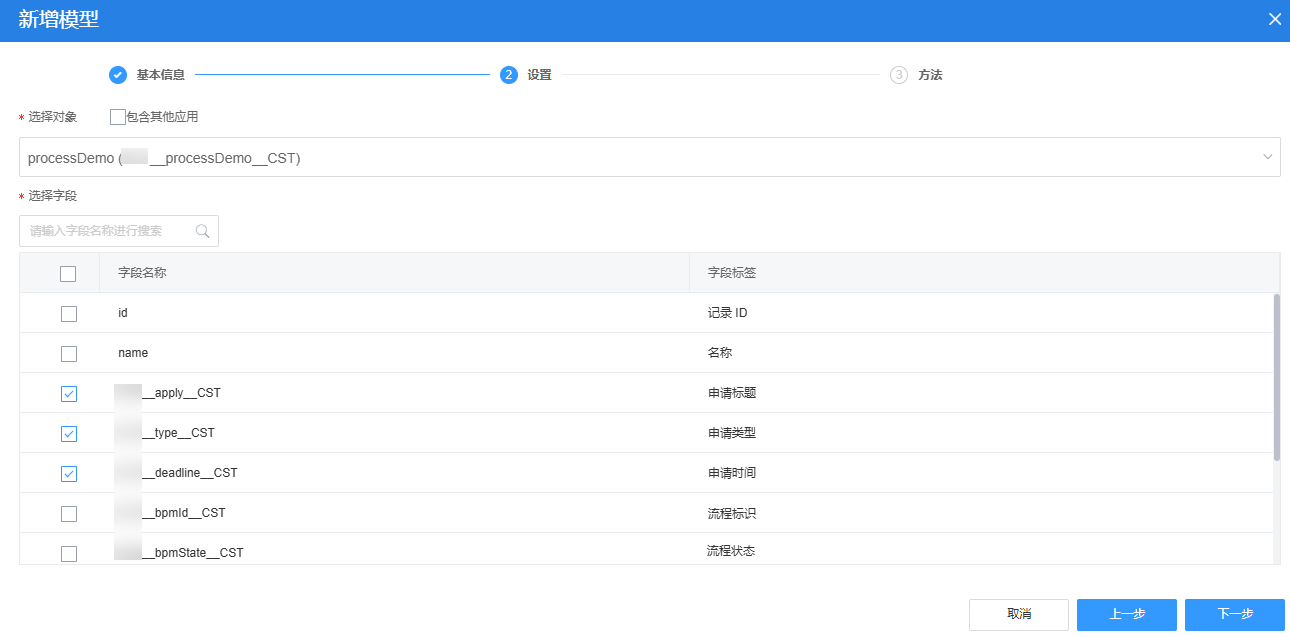Click the 上一步 button
The height and width of the screenshot is (637, 1290).
click(1127, 615)
